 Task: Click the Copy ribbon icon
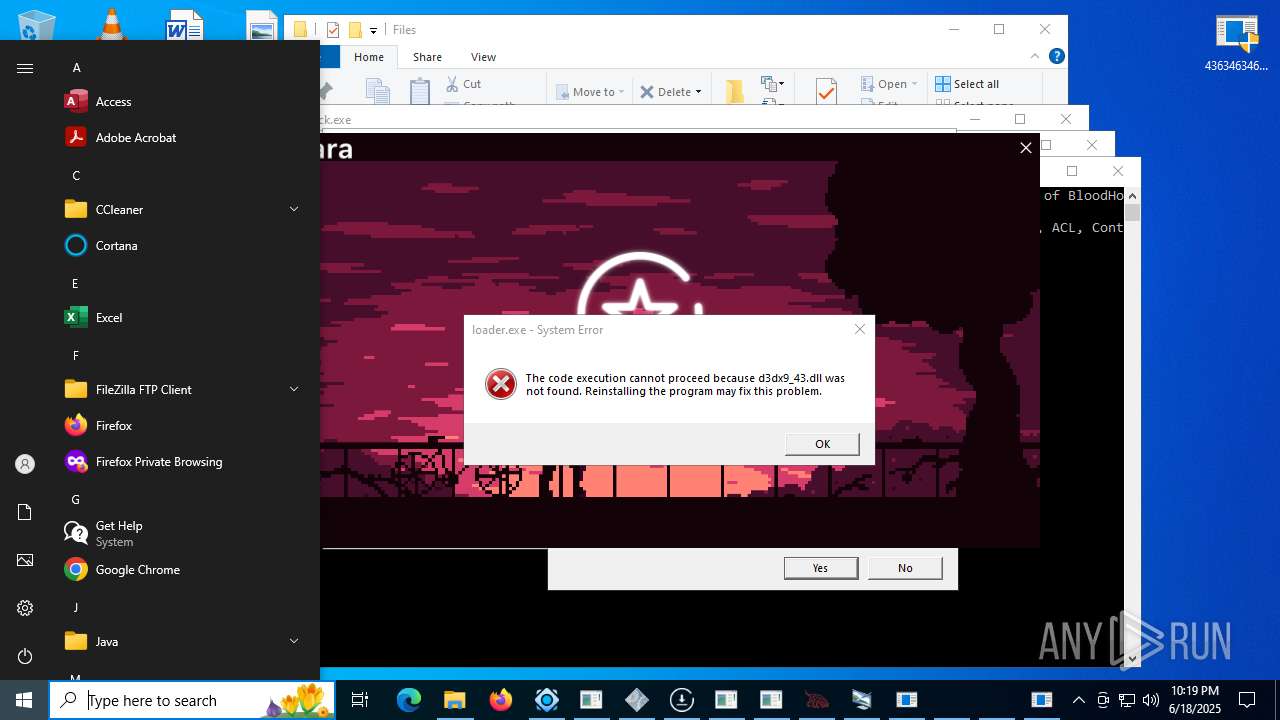coord(377,91)
